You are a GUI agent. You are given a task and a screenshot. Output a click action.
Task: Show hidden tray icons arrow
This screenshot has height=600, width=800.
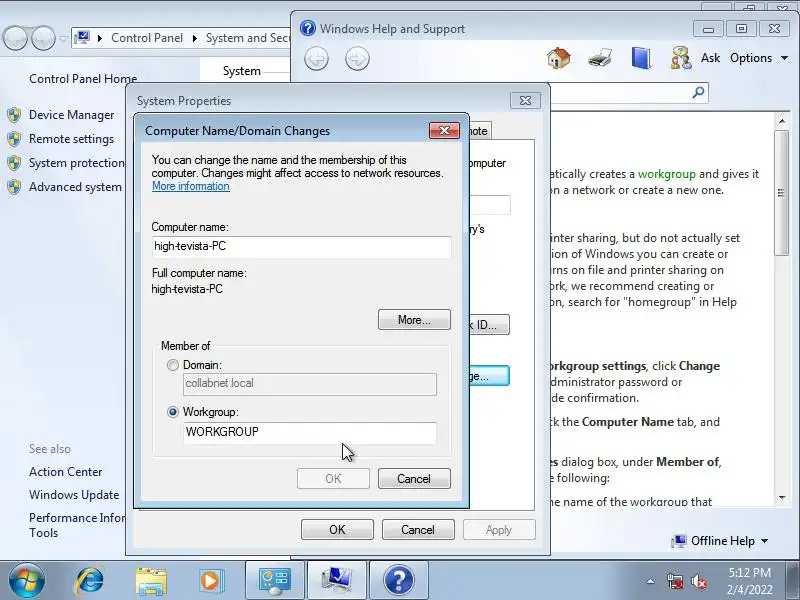(x=651, y=581)
